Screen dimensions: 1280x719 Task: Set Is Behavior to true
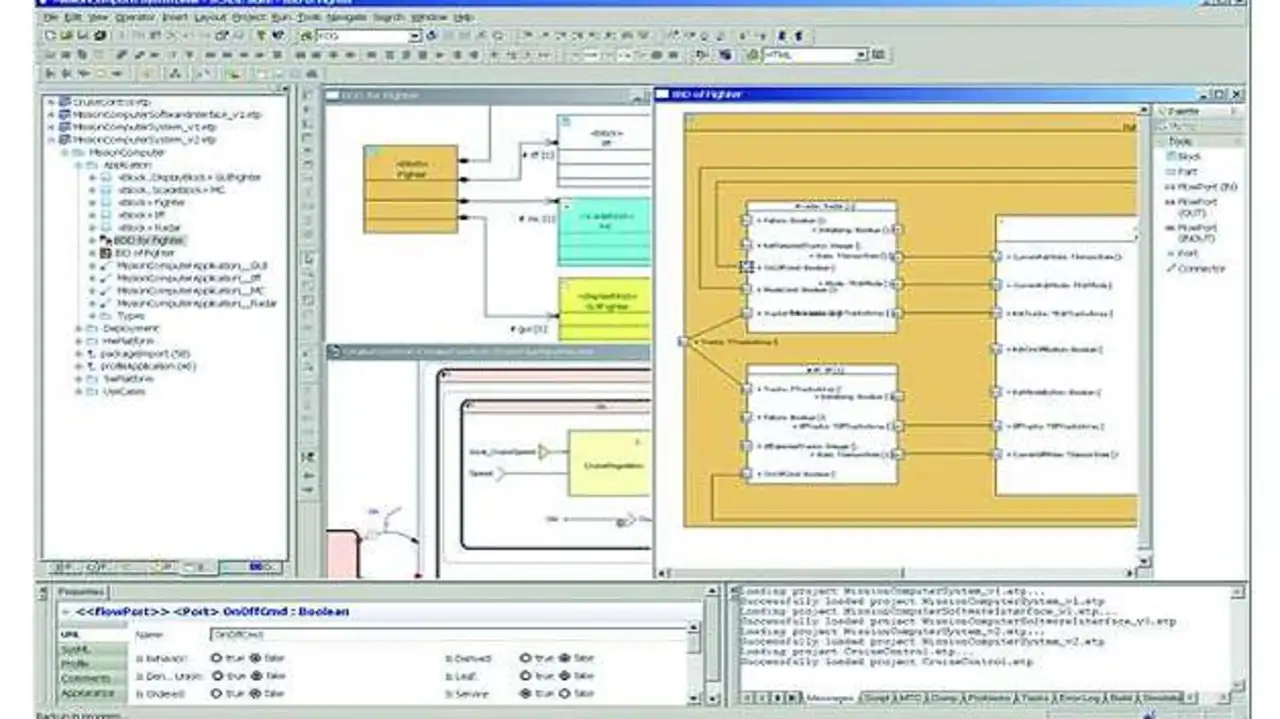click(x=216, y=658)
